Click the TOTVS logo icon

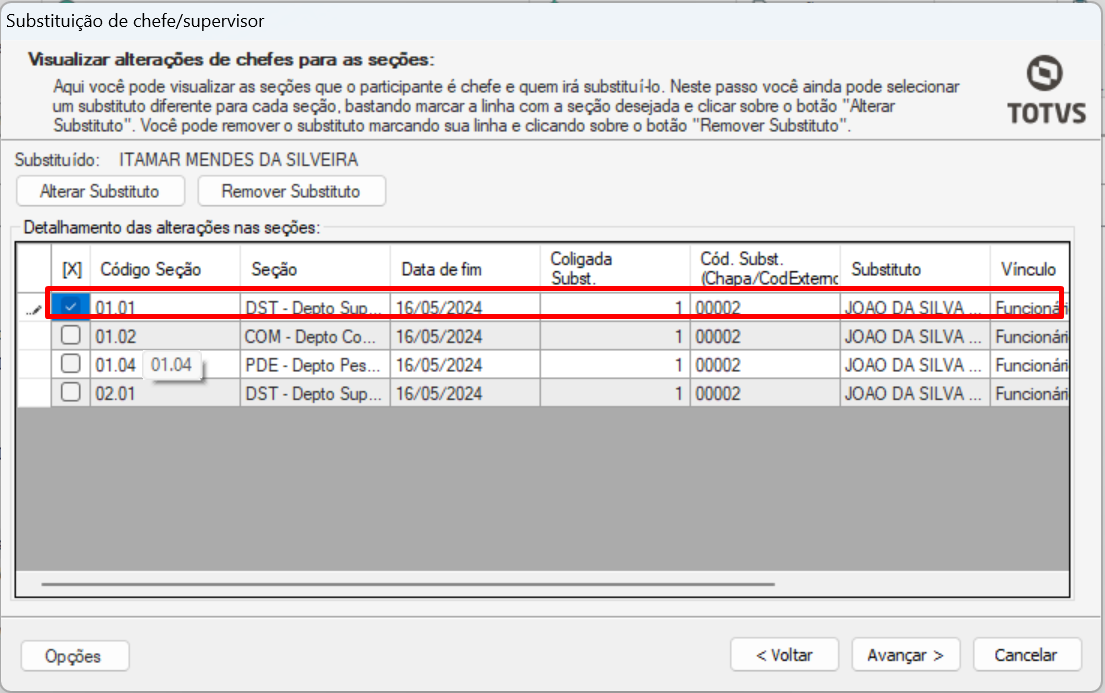[x=1045, y=73]
